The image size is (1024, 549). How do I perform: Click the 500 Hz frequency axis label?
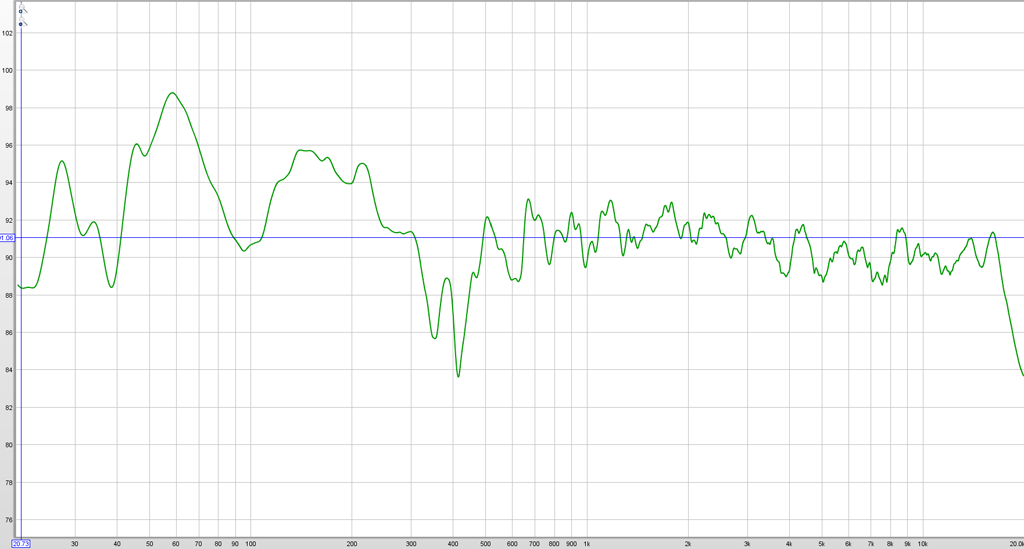485,543
